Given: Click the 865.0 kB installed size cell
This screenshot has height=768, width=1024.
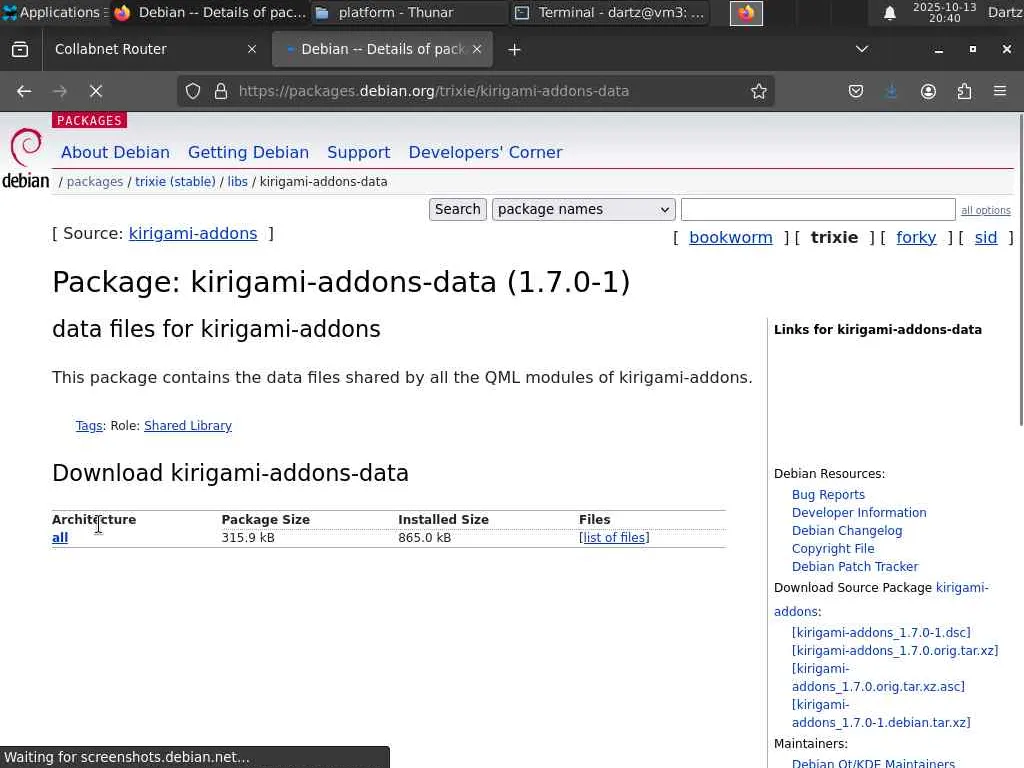Looking at the screenshot, I should [424, 537].
